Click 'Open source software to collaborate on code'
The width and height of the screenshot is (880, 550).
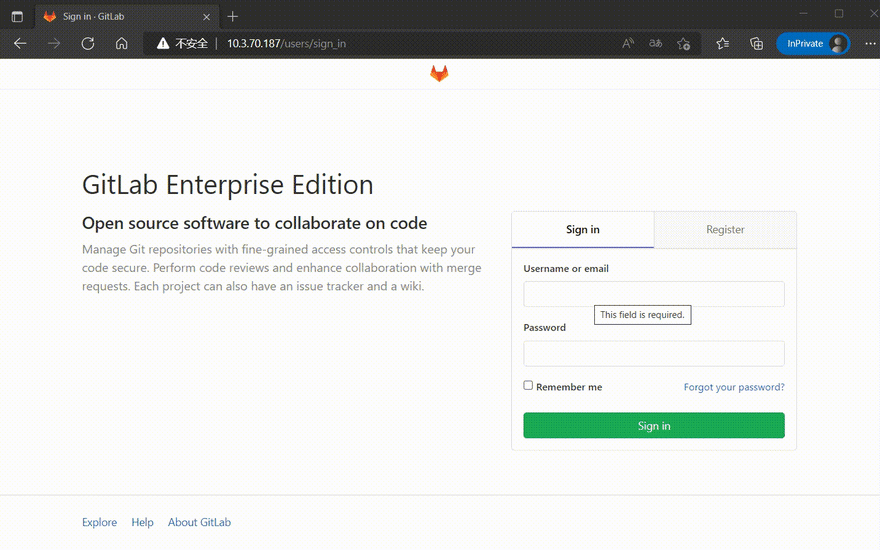[254, 223]
